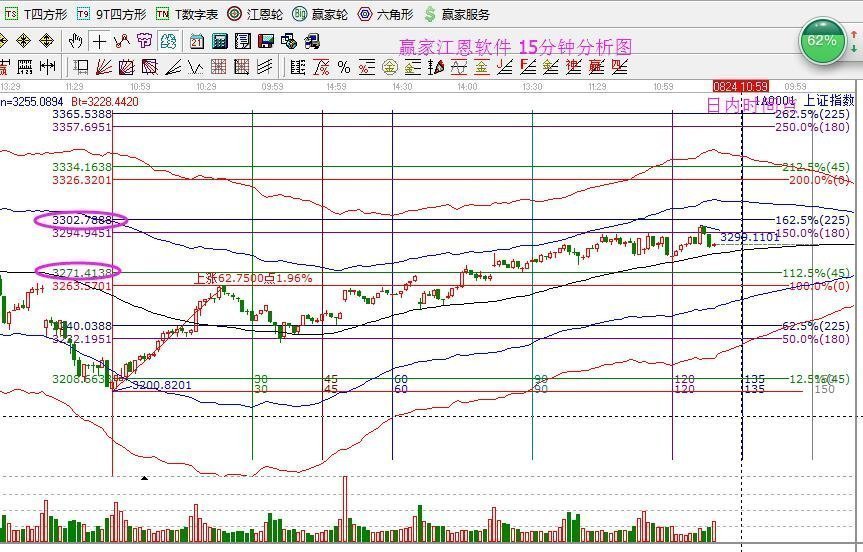This screenshot has height=552, width=863.
Task: Click the Bt=3228.4420 value
Action: coord(105,101)
